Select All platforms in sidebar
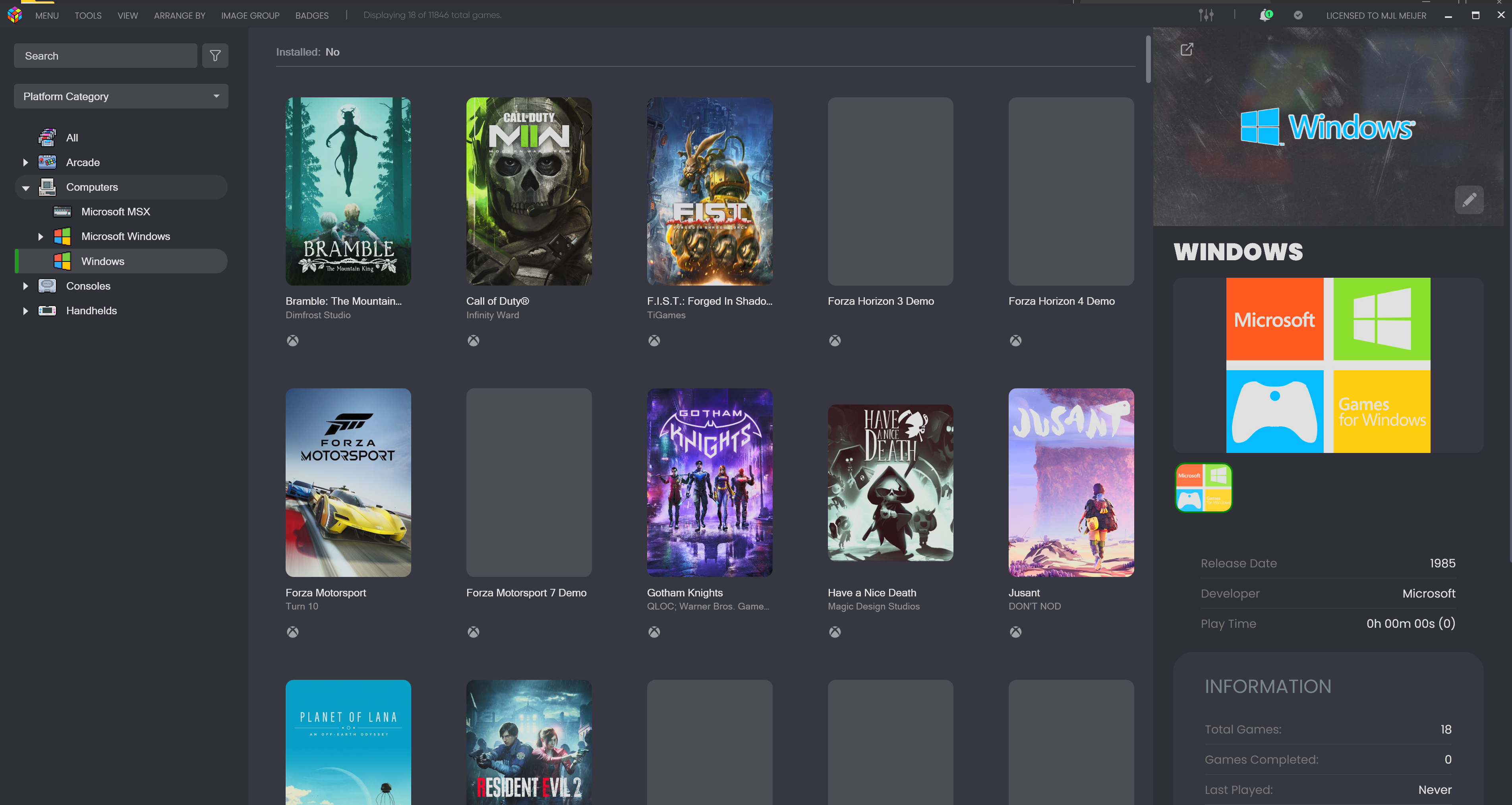The image size is (1512, 805). [121, 138]
